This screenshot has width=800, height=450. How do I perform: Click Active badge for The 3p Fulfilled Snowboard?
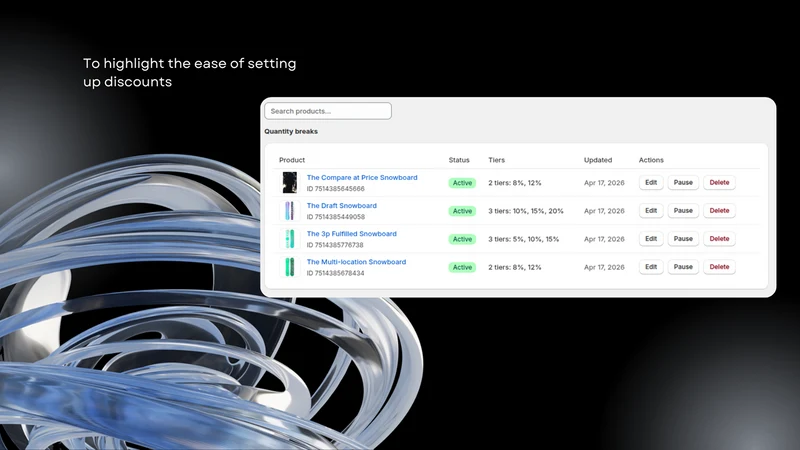(x=462, y=239)
